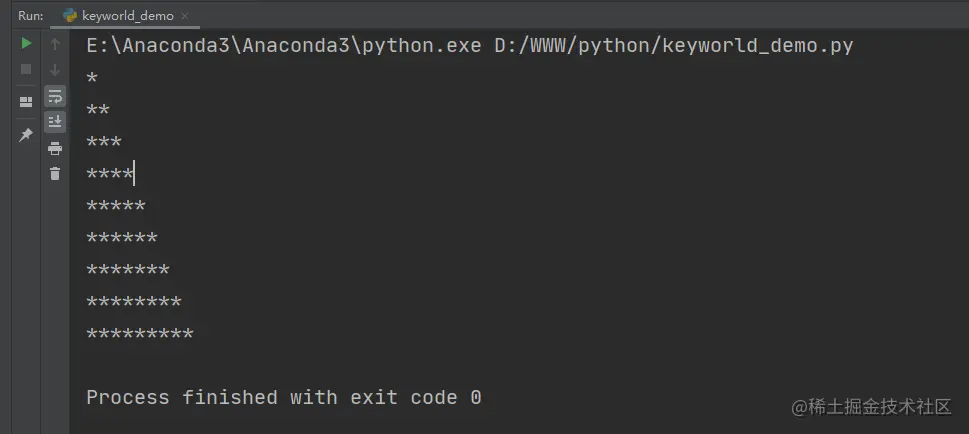Click the Python icon on the keyworld_demo tab

pos(70,15)
